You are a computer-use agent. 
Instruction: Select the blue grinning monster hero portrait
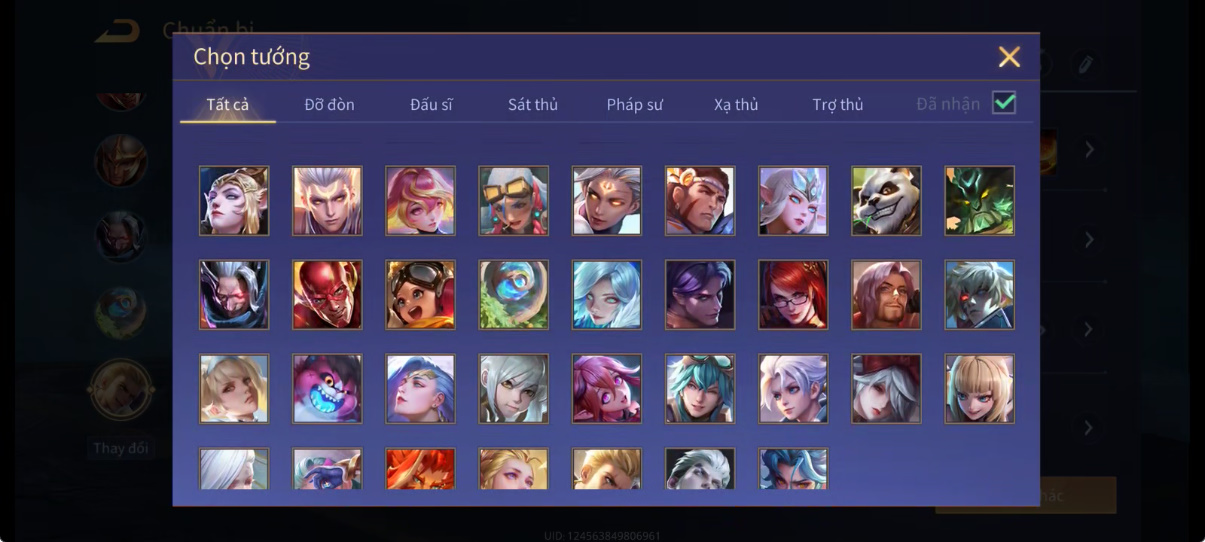327,388
